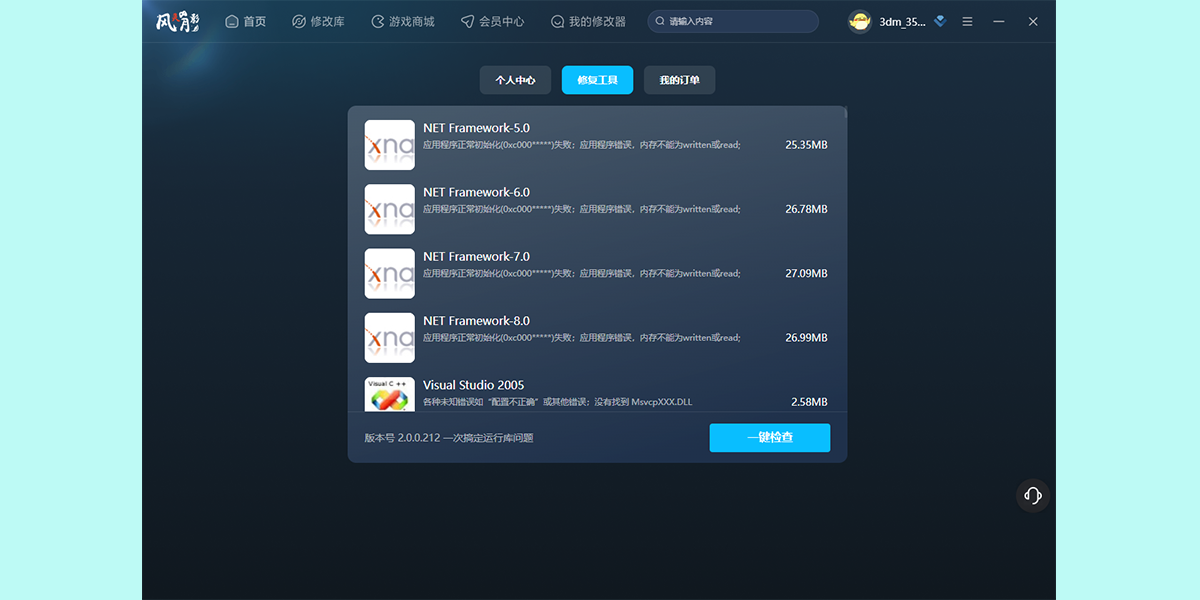Screen dimensions: 1200x600
Task: Click the xna icon for NET Framework-5.0
Action: click(389, 144)
